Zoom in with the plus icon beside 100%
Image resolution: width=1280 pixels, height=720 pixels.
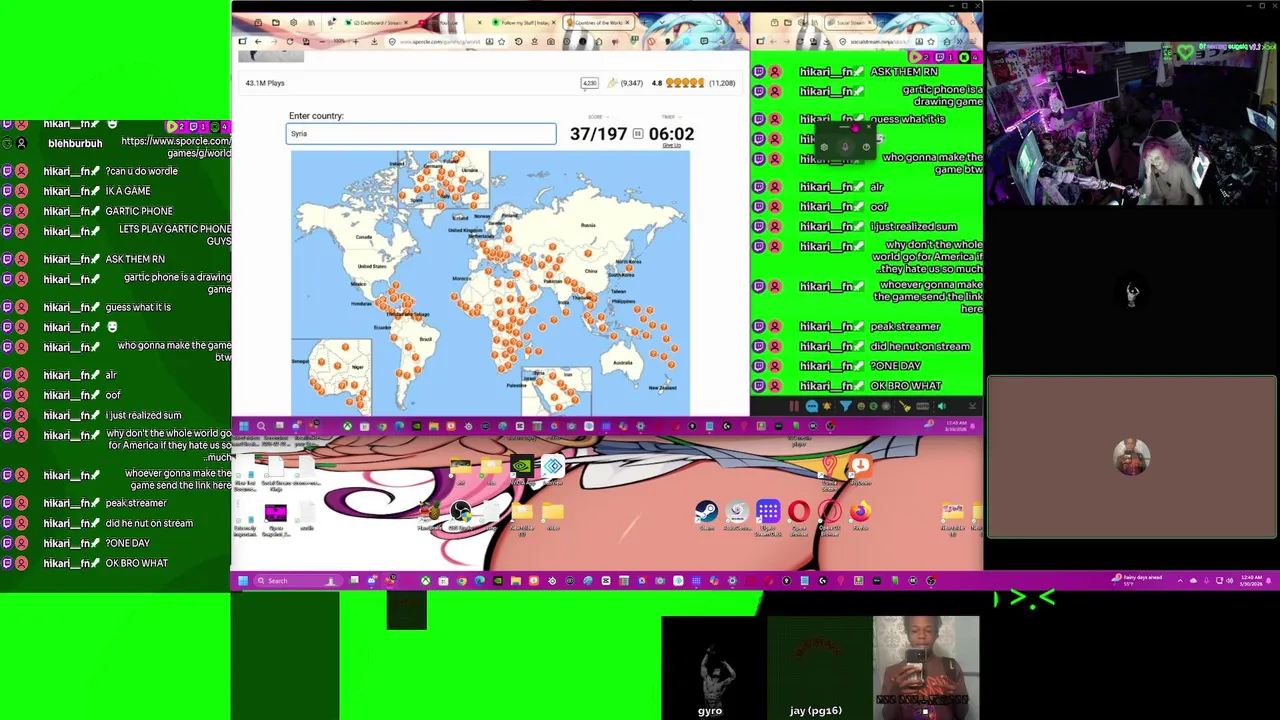357,42
